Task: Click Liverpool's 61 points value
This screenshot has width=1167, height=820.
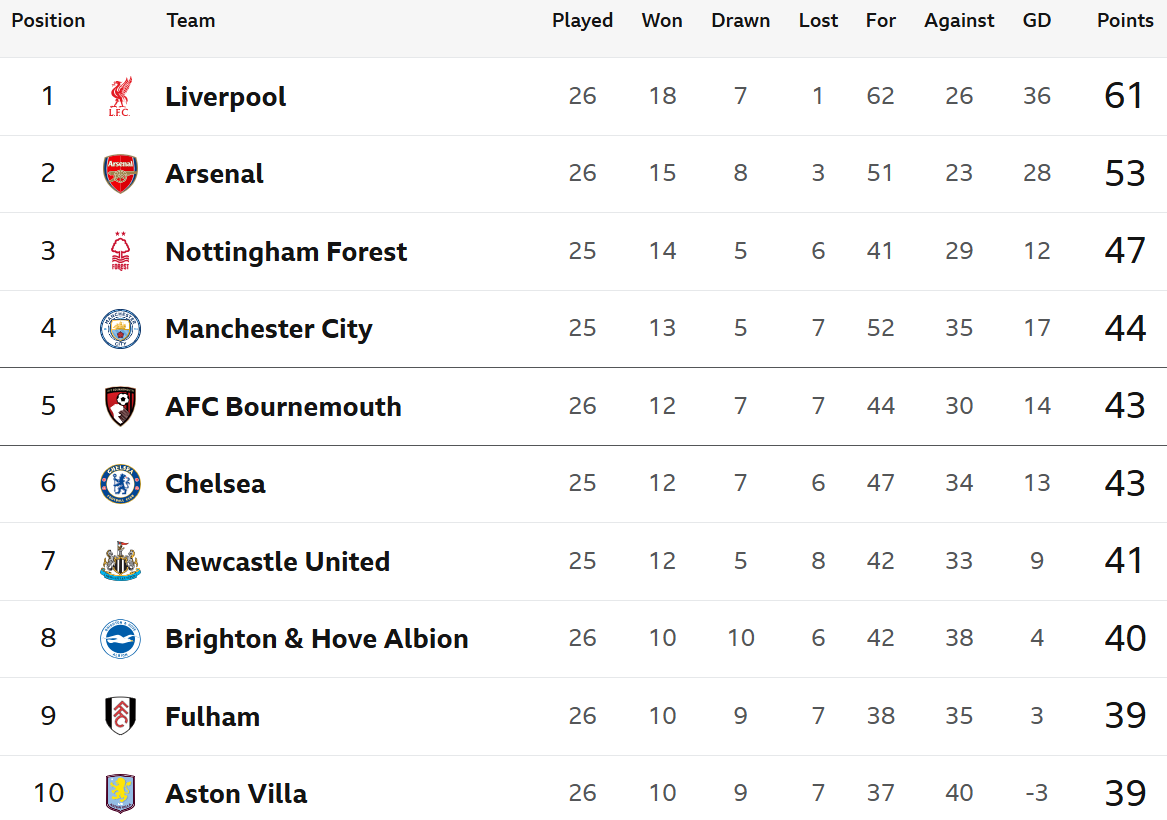Action: point(1124,96)
